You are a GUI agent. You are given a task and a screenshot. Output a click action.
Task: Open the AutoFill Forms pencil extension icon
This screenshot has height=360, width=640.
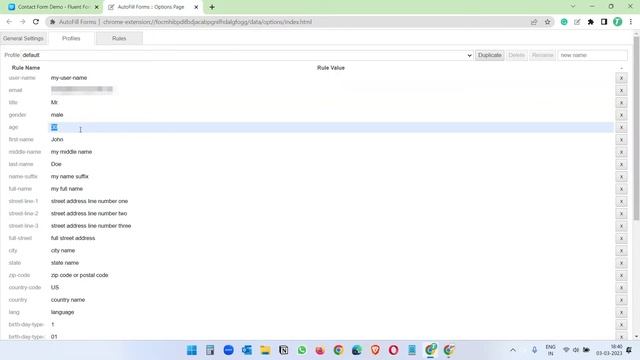tap(577, 22)
